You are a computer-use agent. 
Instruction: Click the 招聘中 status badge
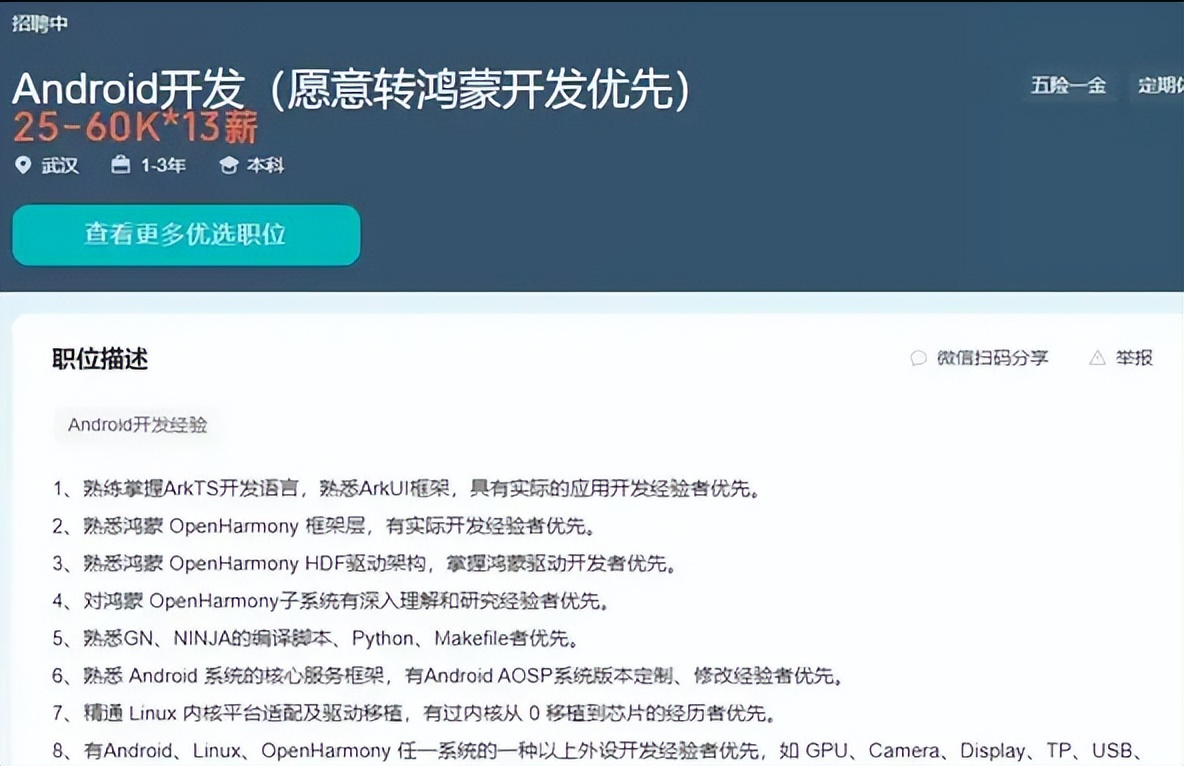pyautogui.click(x=39, y=22)
